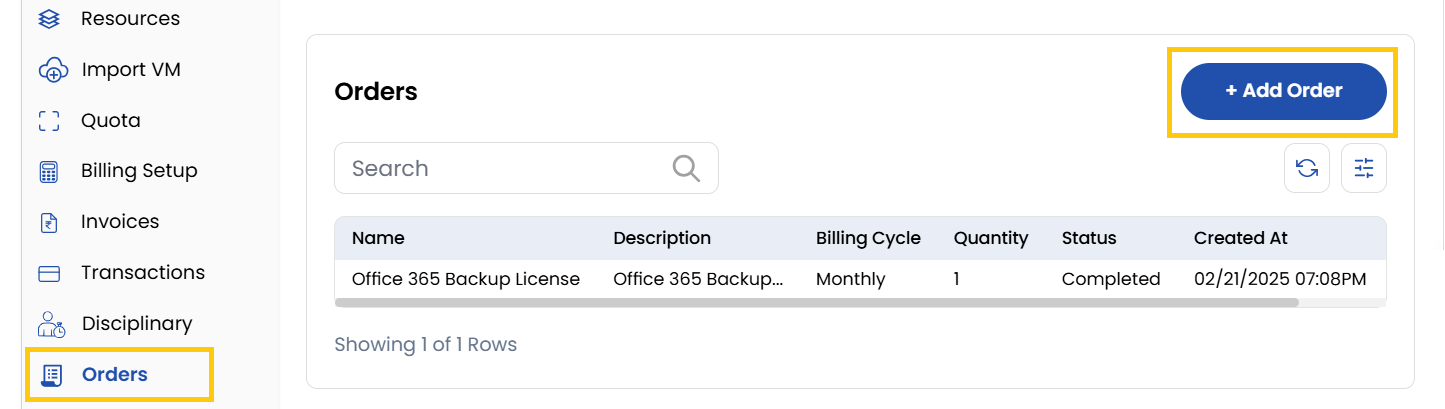Sort by the Name column header

(378, 238)
